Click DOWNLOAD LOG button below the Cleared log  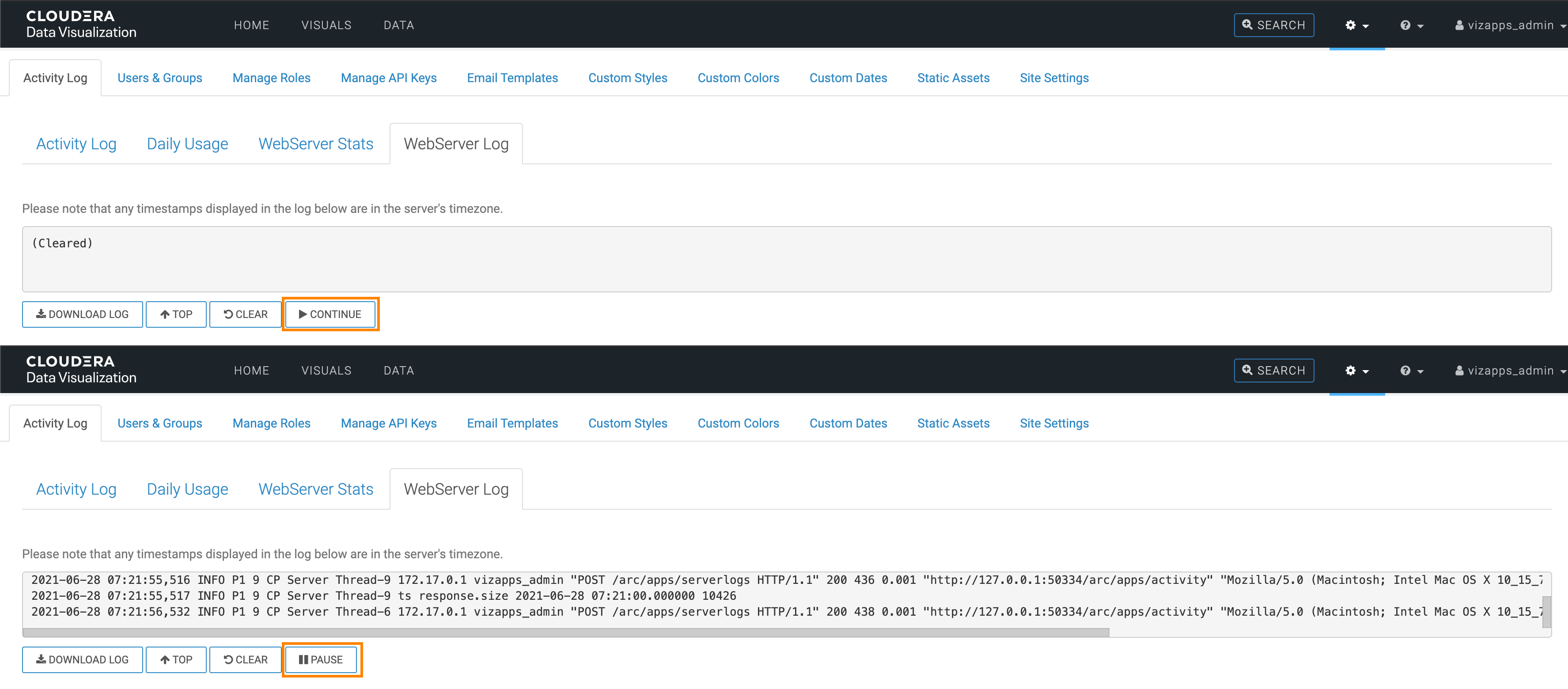pos(82,314)
